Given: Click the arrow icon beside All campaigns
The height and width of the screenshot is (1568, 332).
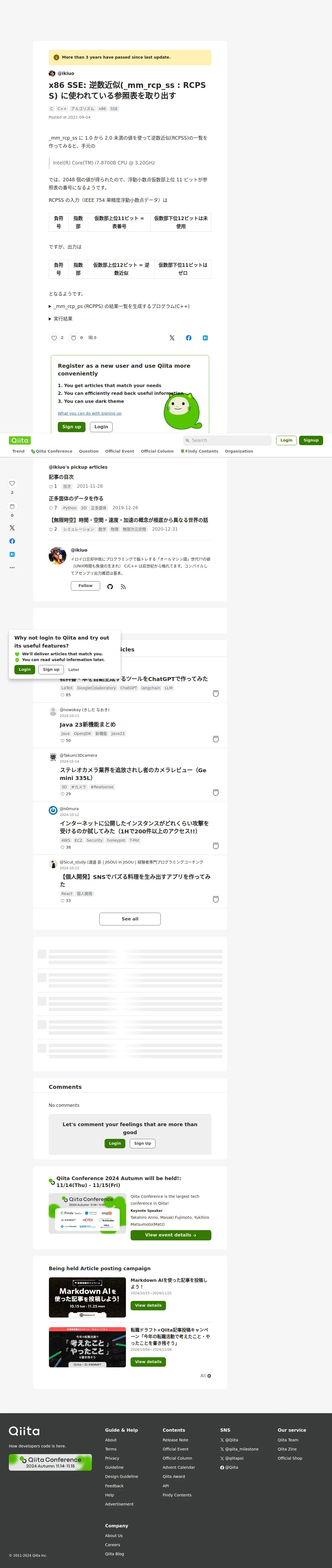Looking at the screenshot, I should pos(209,1376).
